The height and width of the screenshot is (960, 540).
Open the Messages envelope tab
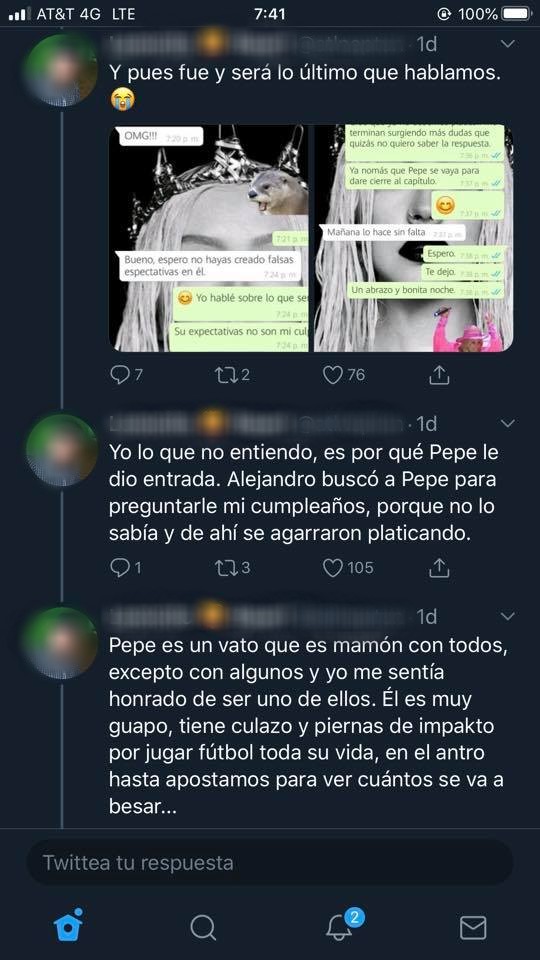[x=473, y=928]
